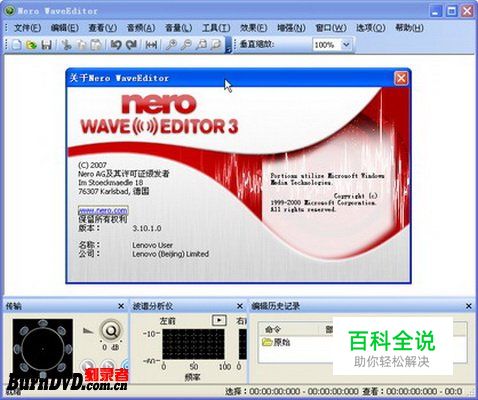Open the 帮助(H) menu

tap(409, 28)
